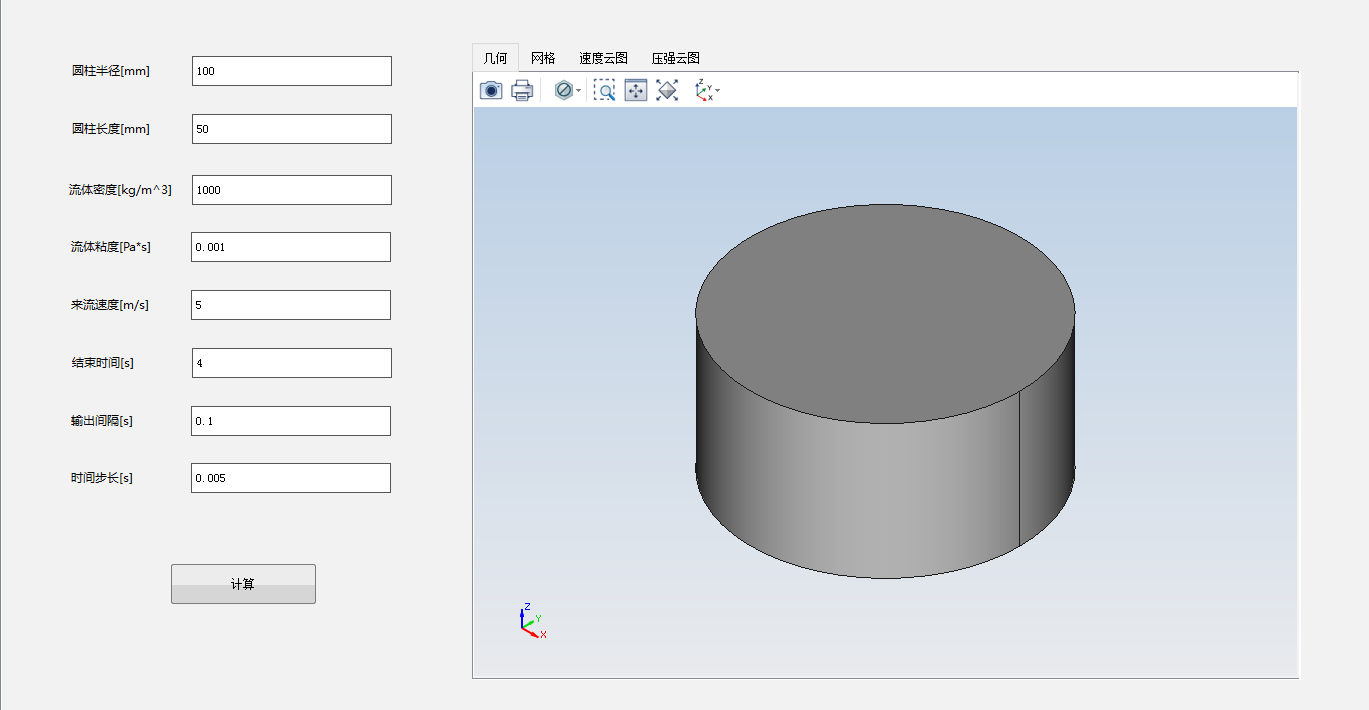Click the cylinder's top face in the viewport
This screenshot has width=1369, height=710.
point(885,313)
